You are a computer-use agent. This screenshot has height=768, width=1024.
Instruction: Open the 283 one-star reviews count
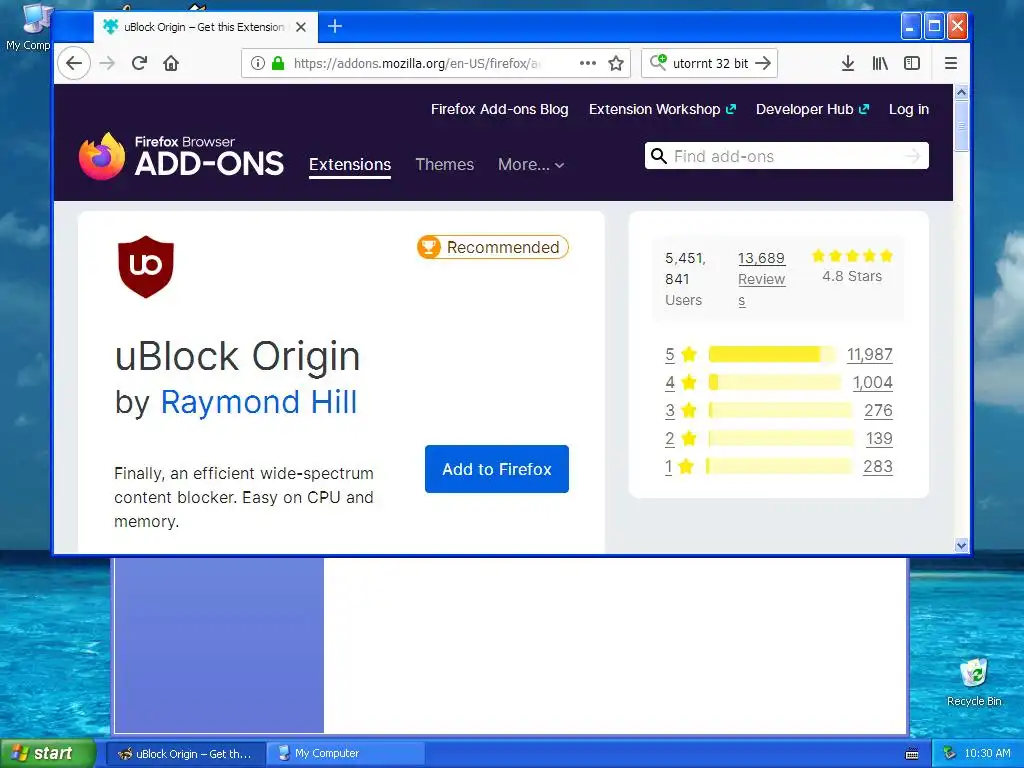click(x=878, y=467)
